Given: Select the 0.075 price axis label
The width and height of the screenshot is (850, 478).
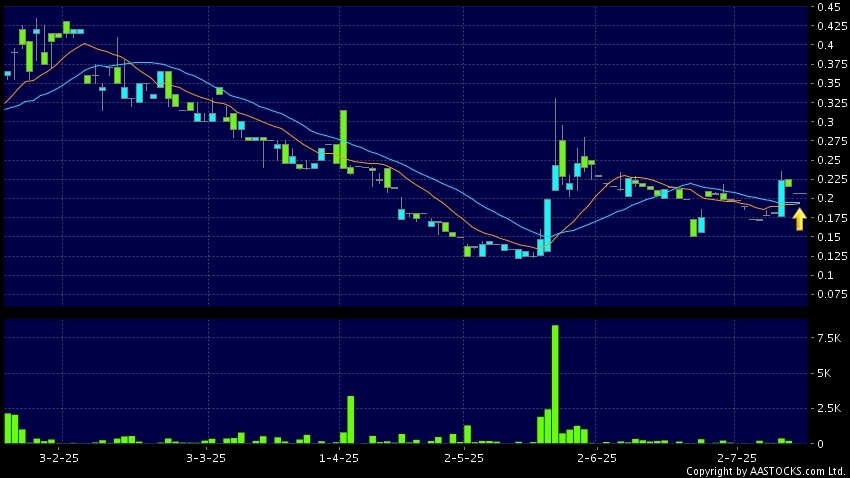Looking at the screenshot, I should click(832, 294).
